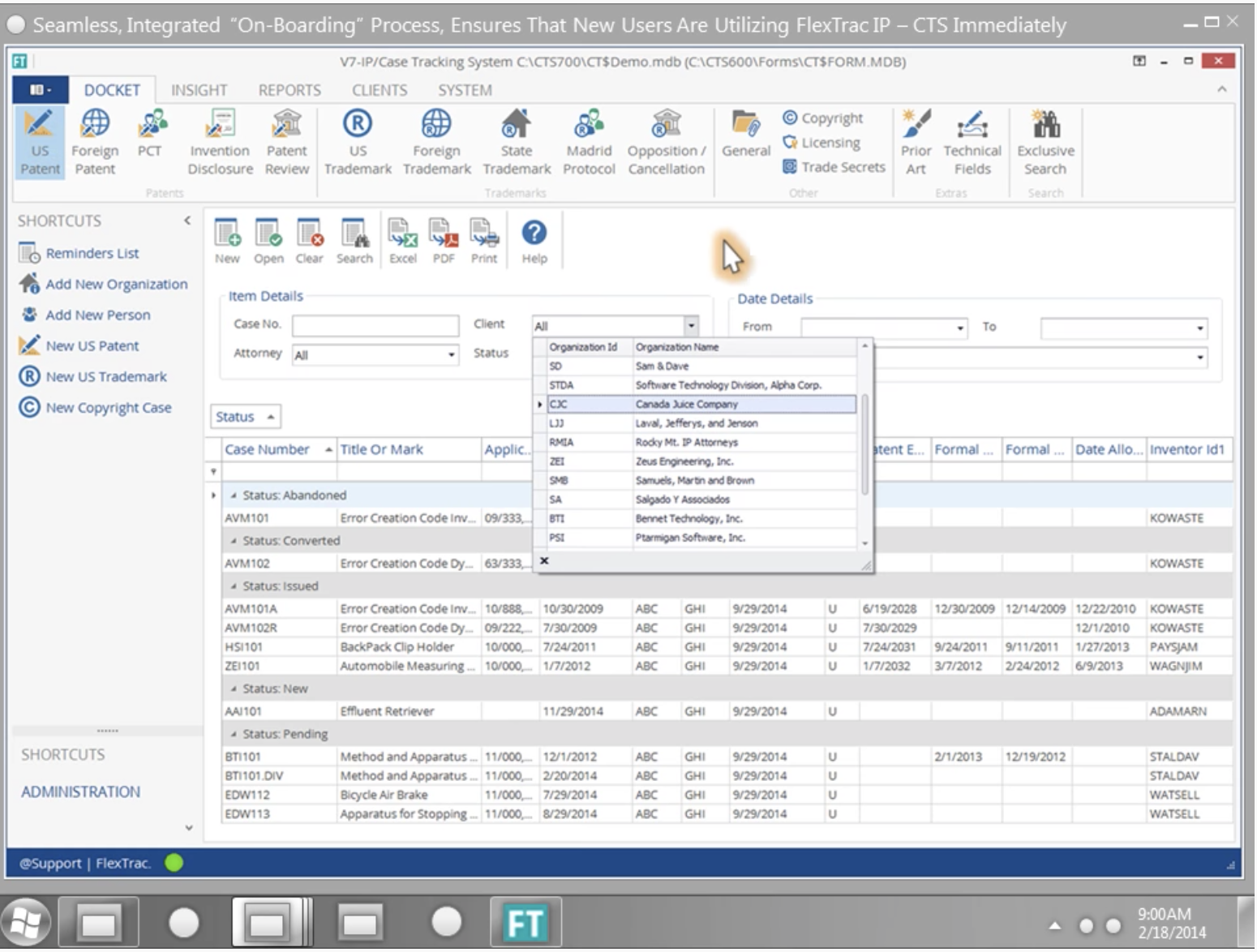Expand the From date dropdown
The height and width of the screenshot is (952, 1257).
(x=960, y=328)
